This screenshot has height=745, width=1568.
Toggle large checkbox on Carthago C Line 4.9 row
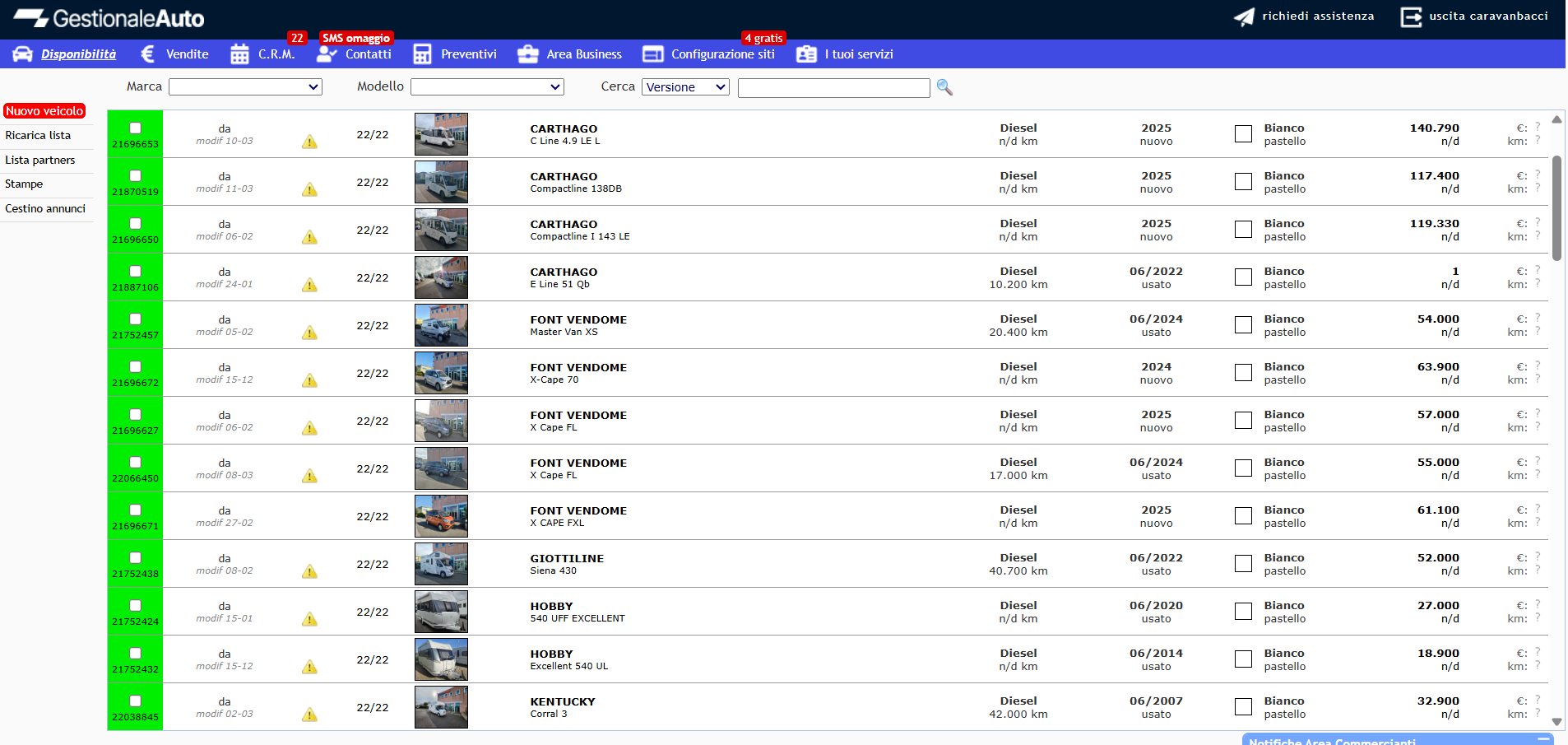coord(1243,133)
